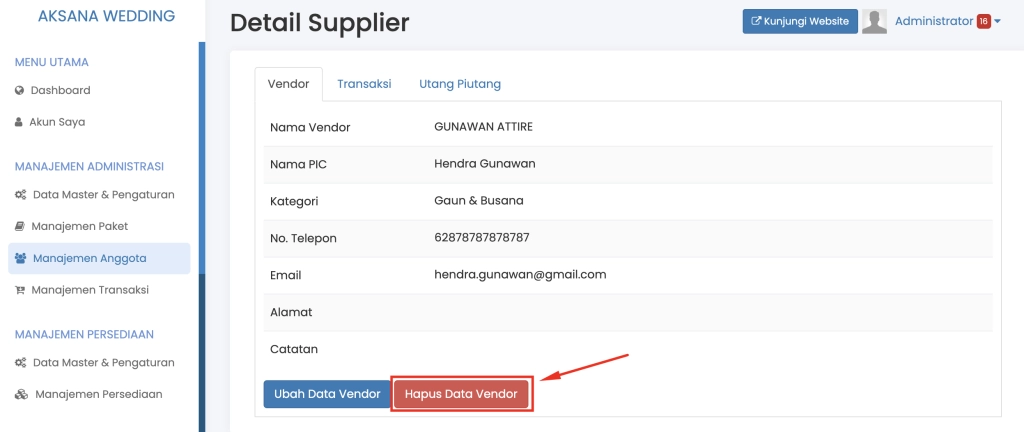The height and width of the screenshot is (432, 1024).
Task: Click the Email label
Action: [286, 275]
